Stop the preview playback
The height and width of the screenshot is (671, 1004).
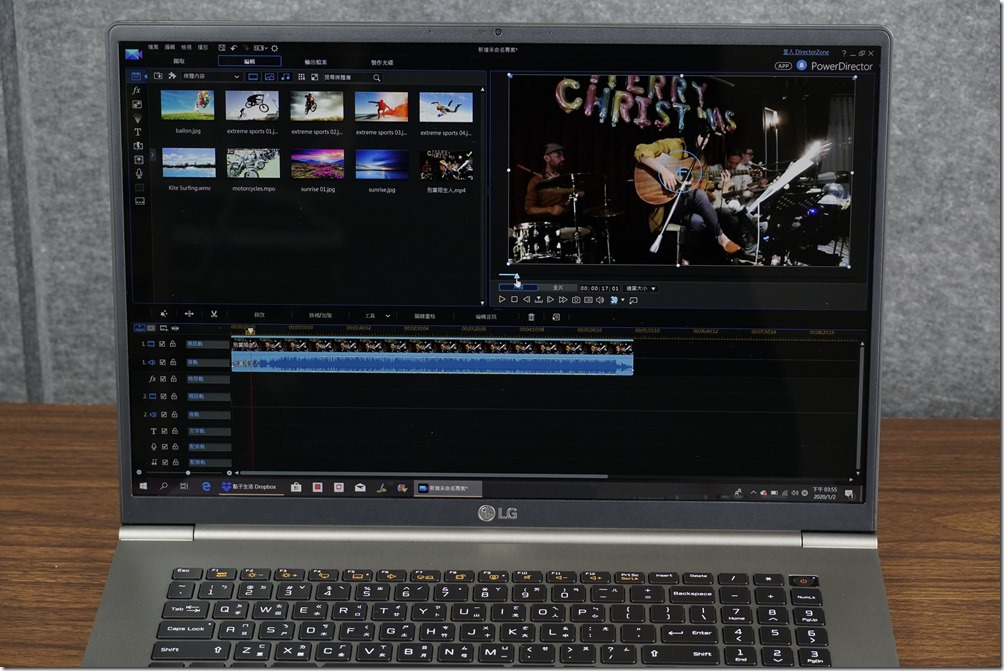tap(514, 299)
